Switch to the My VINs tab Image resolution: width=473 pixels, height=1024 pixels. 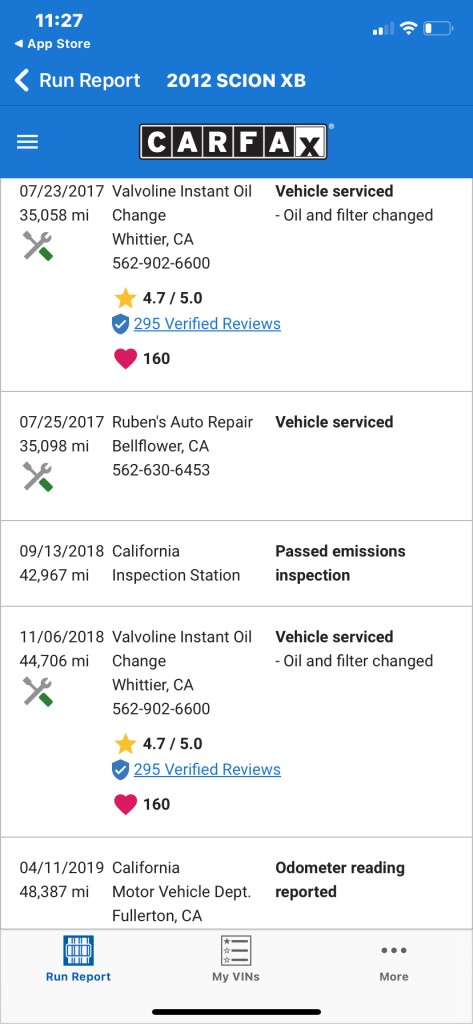236,959
